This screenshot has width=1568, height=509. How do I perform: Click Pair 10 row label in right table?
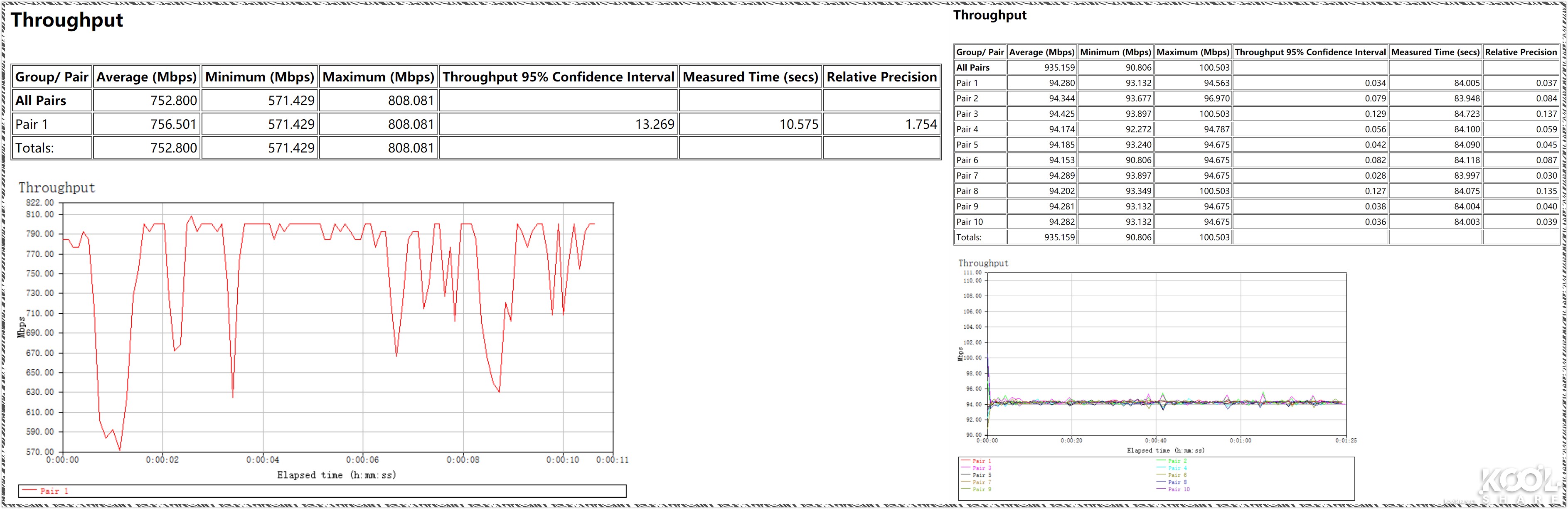(969, 221)
